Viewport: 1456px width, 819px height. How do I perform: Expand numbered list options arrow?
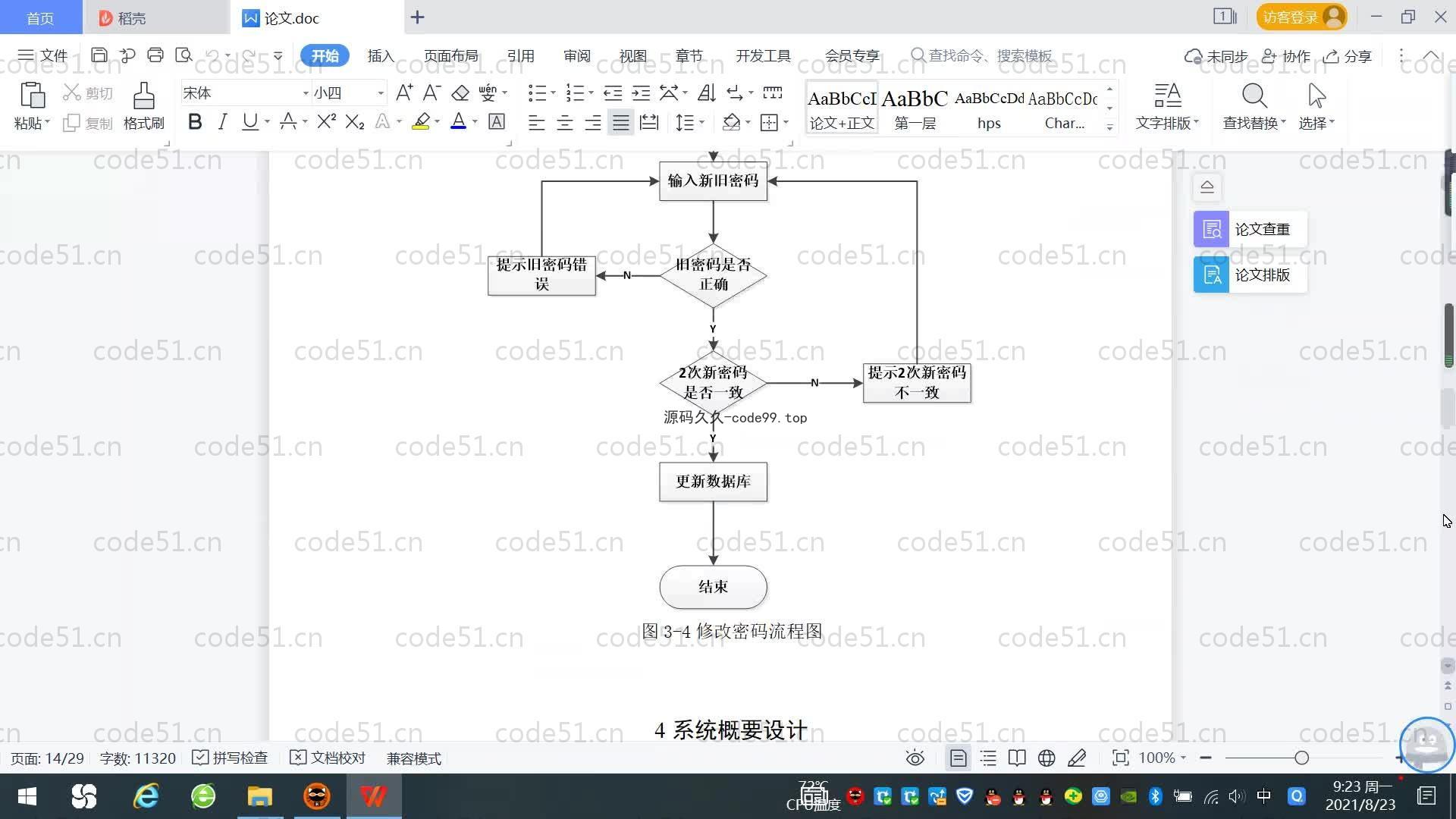[591, 93]
